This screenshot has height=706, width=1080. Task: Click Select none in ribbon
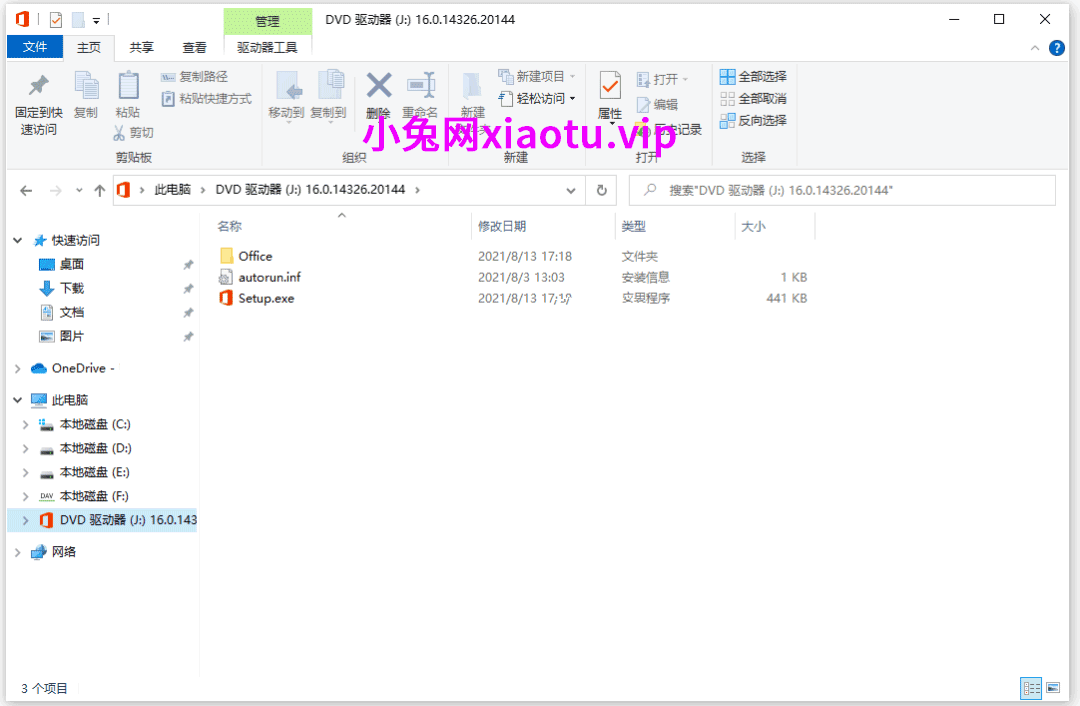point(753,98)
